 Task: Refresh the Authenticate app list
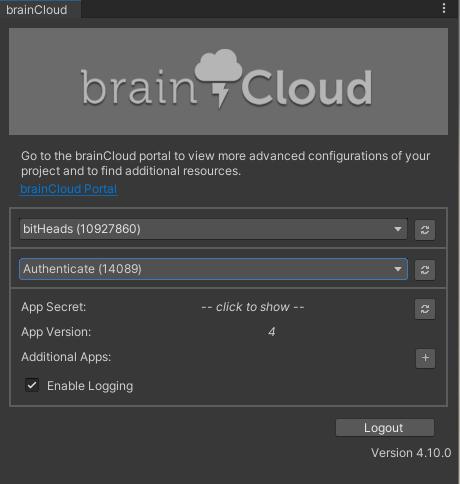(x=425, y=270)
